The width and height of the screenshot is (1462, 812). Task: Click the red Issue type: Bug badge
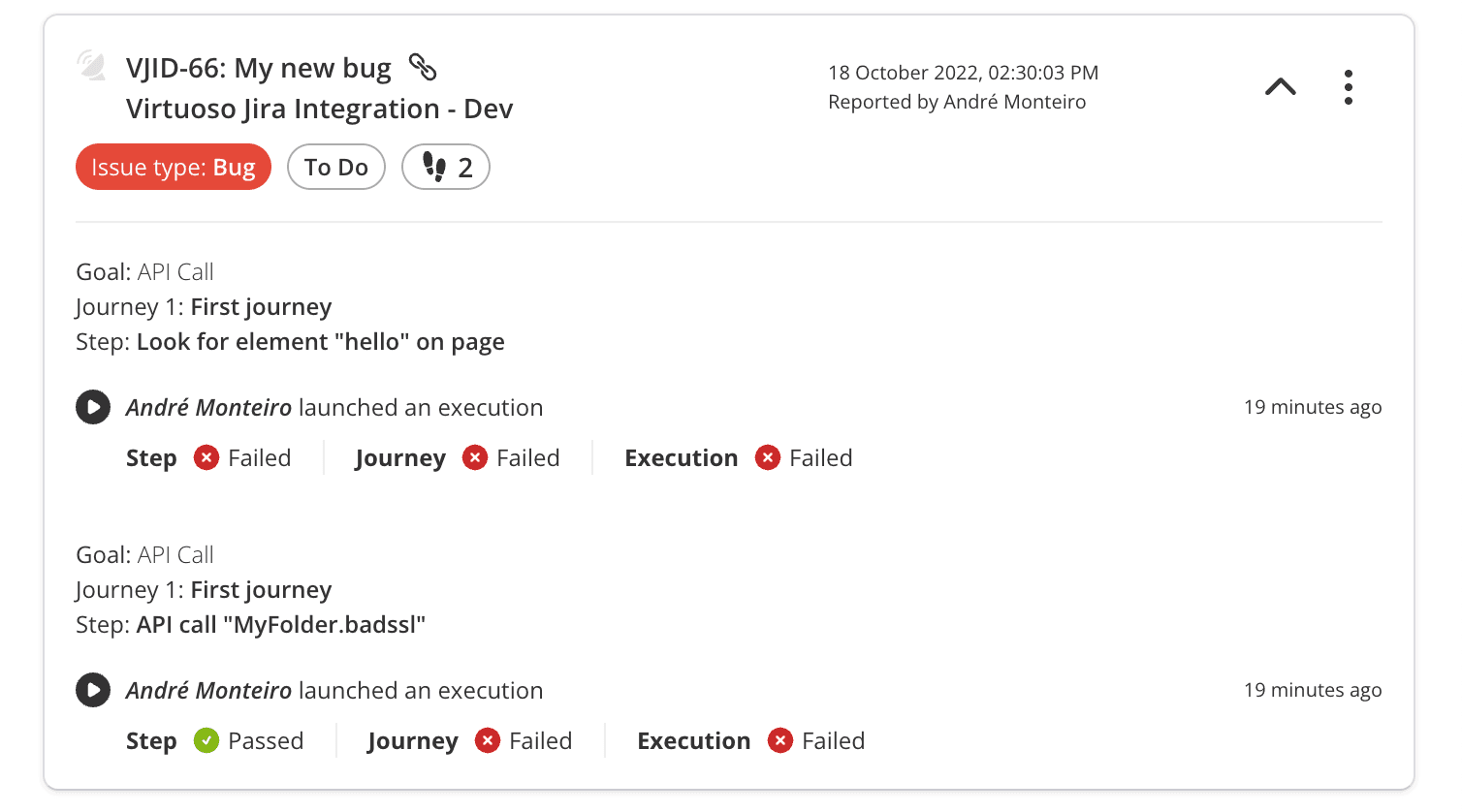pos(174,167)
